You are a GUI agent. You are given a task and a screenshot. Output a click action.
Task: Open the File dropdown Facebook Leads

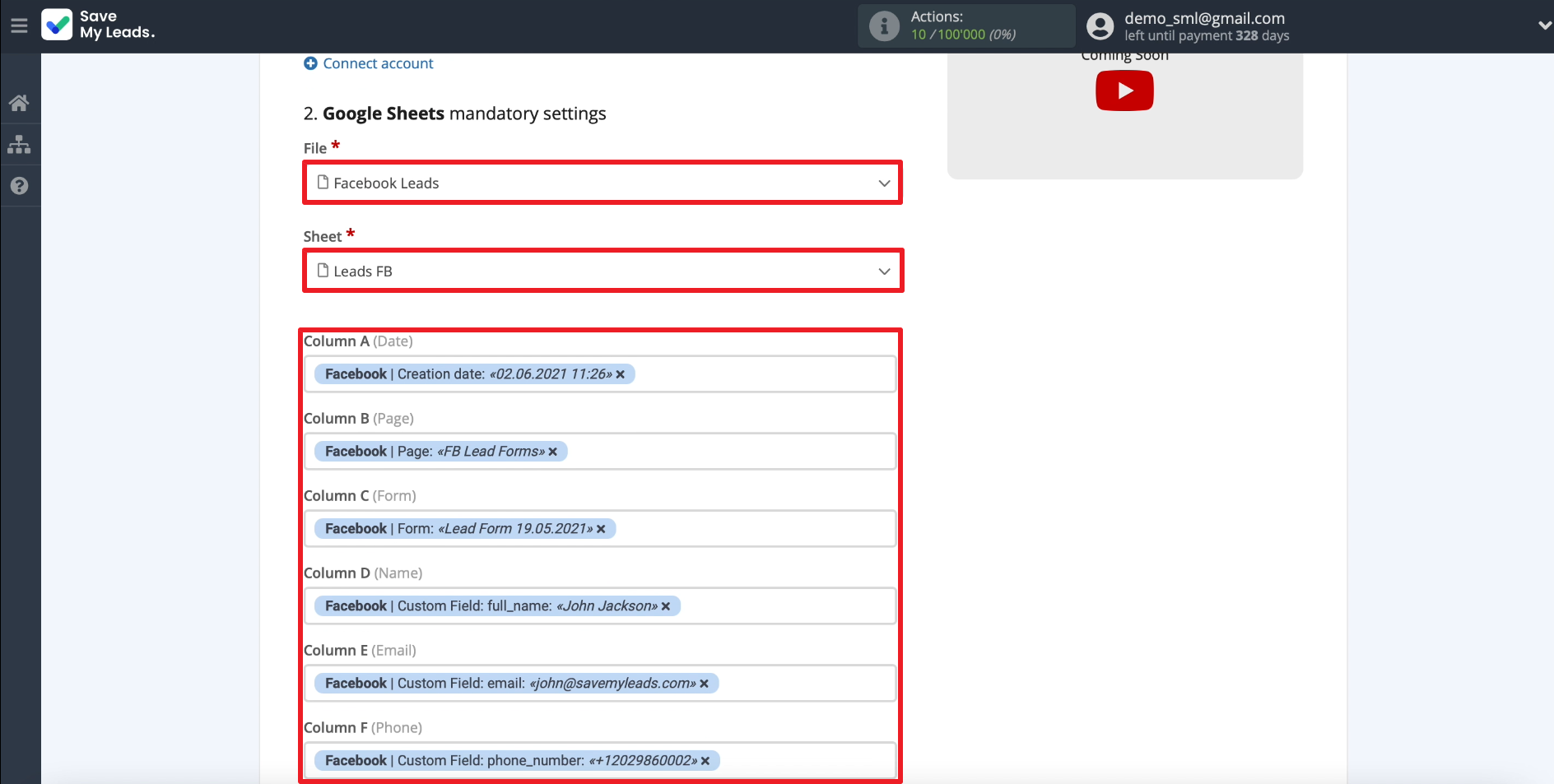coord(603,183)
